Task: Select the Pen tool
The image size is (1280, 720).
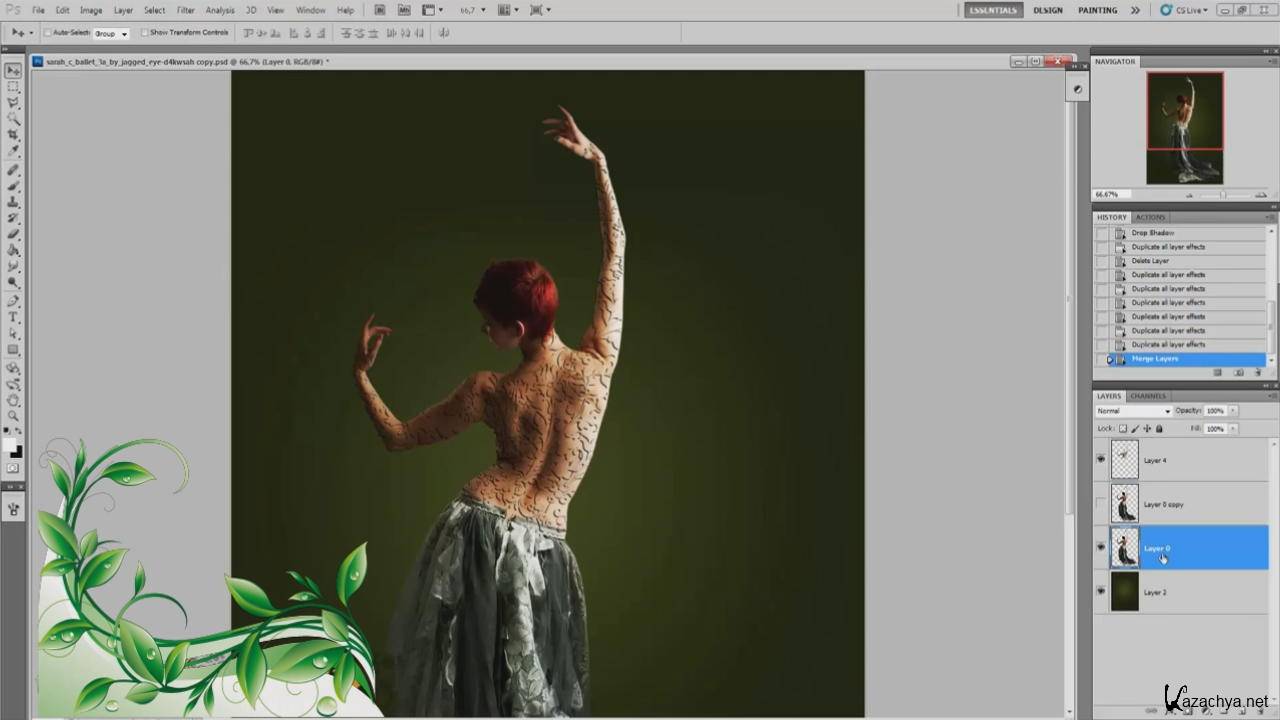Action: 13,301
